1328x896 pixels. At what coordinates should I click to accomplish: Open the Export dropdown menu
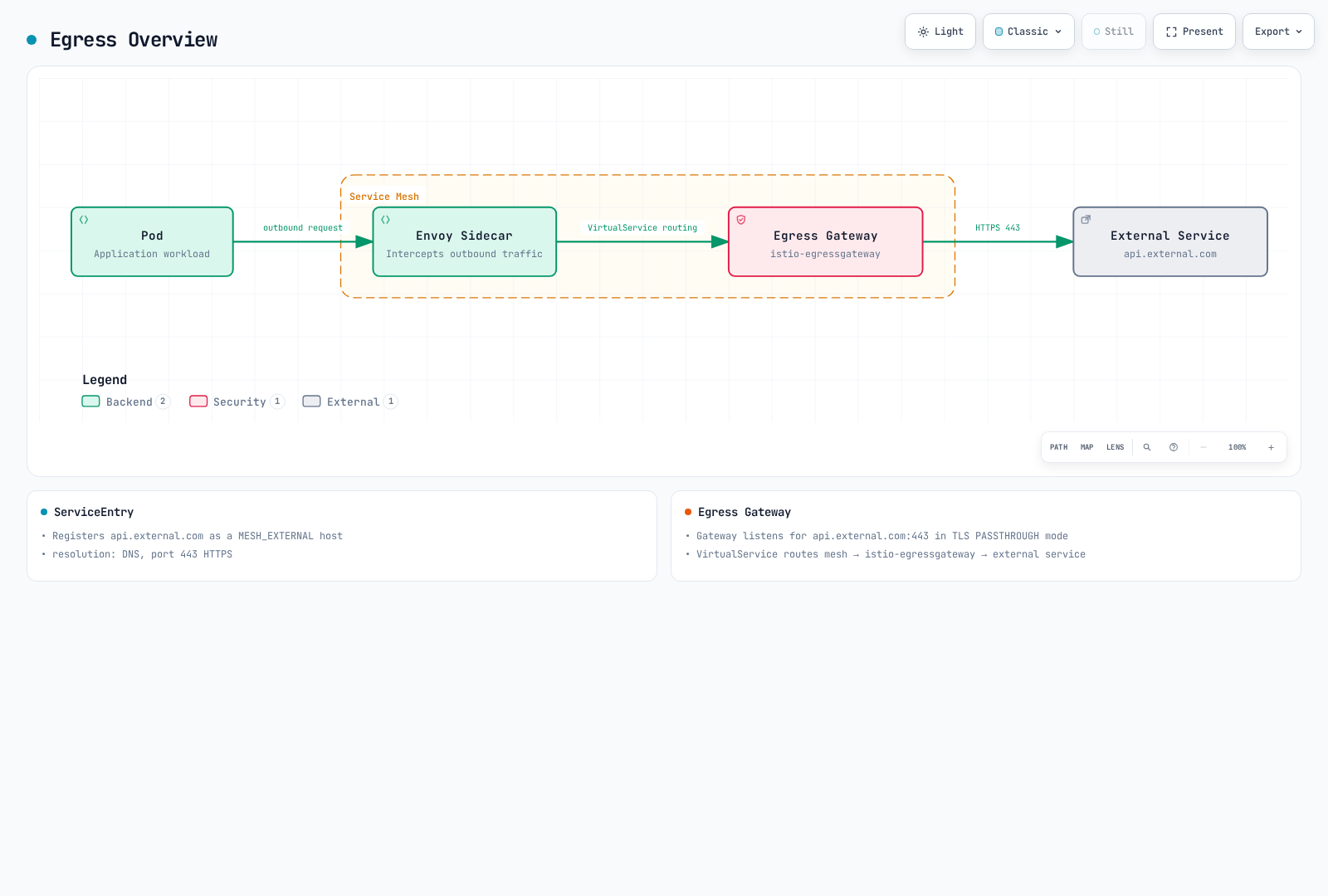coord(1278,32)
